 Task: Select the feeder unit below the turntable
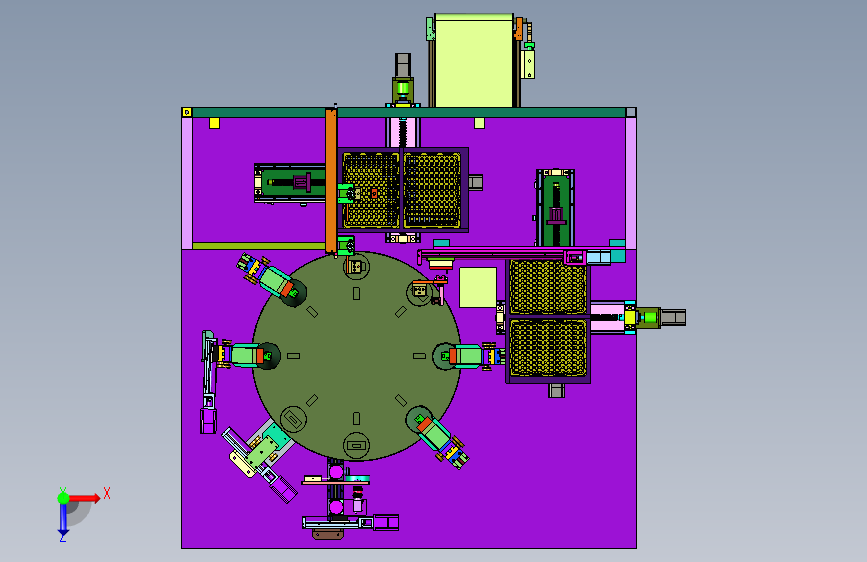(348, 498)
